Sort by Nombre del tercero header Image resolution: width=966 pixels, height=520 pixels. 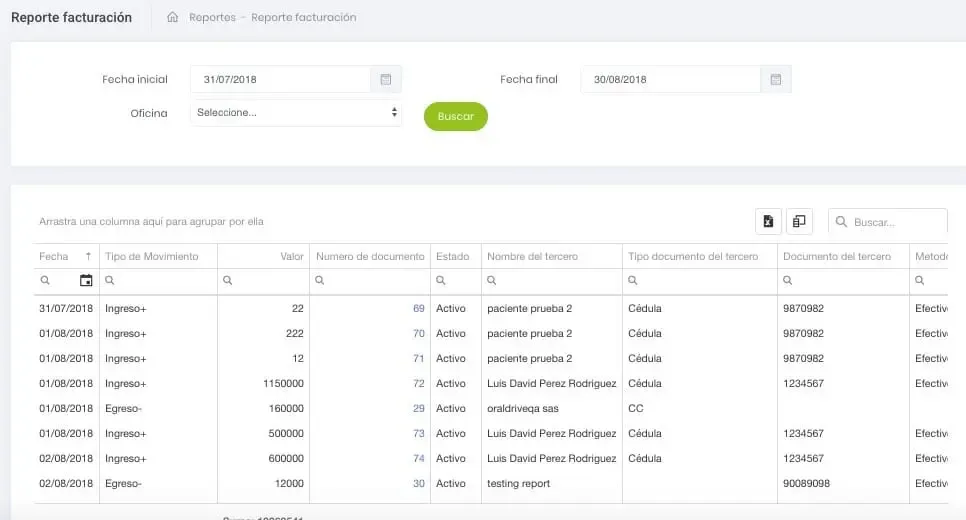tap(532, 257)
